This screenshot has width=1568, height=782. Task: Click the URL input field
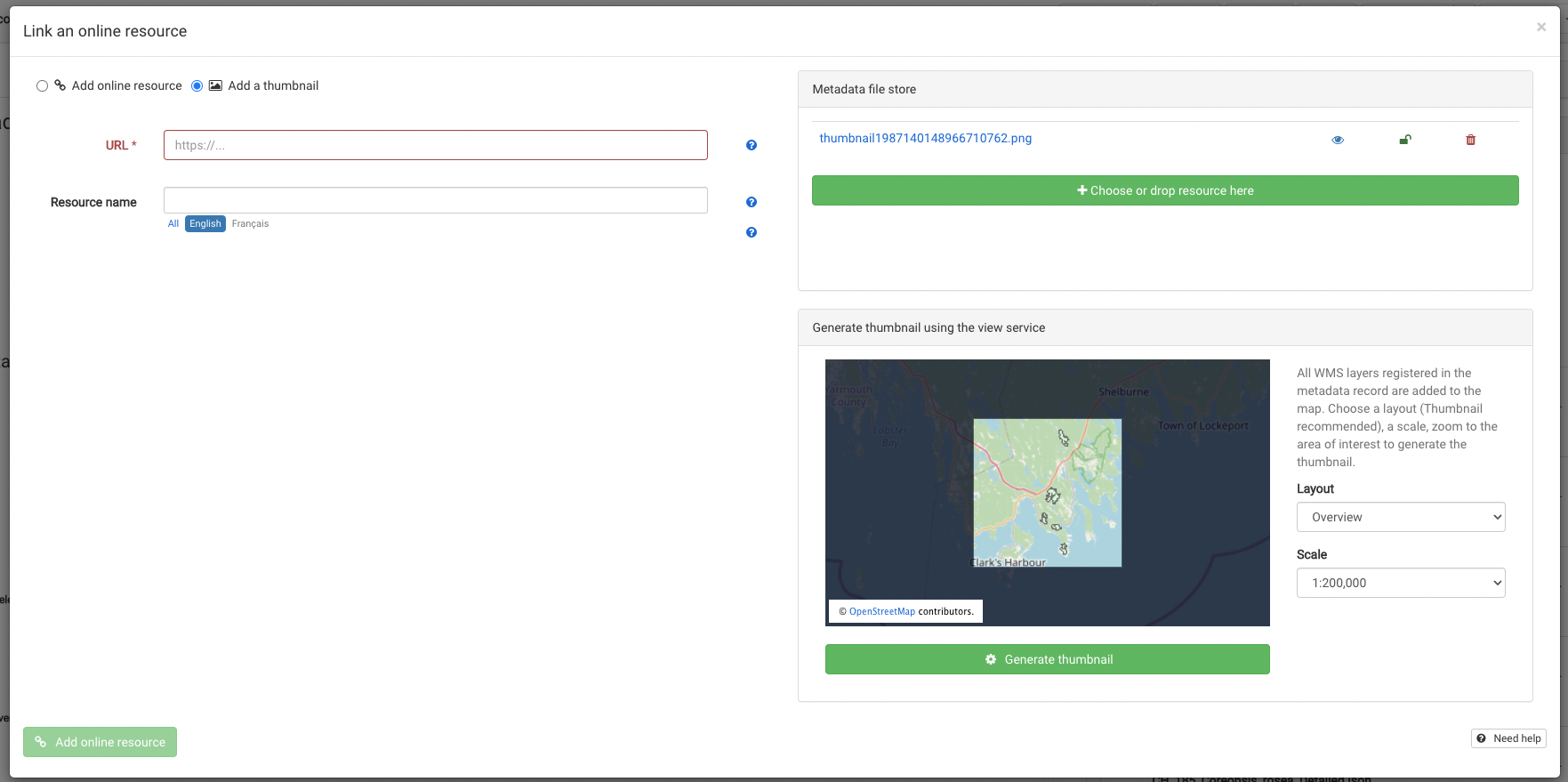click(x=436, y=145)
